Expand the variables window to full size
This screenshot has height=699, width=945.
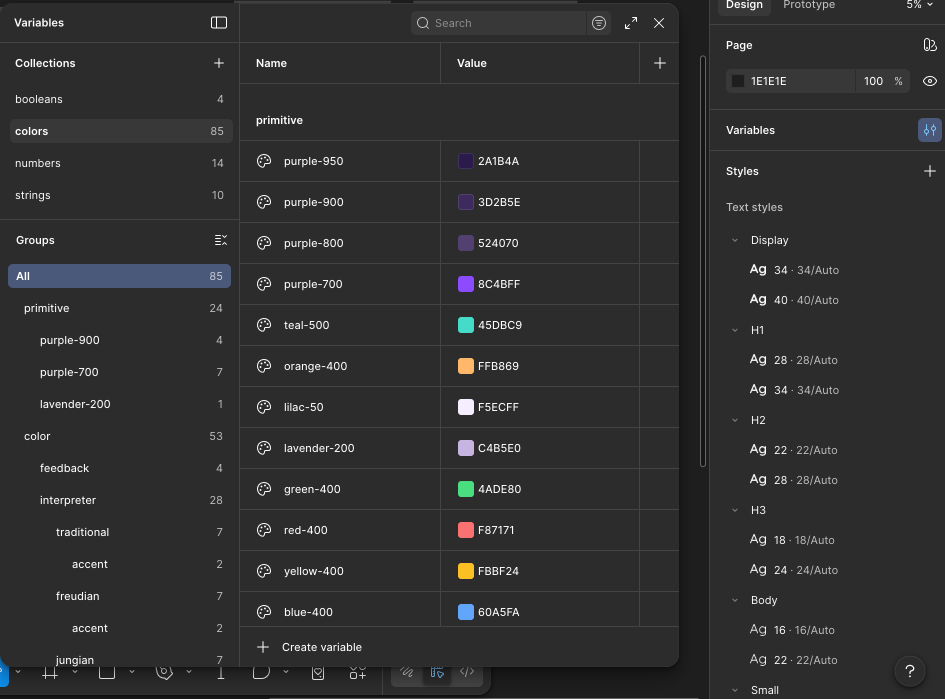630,23
